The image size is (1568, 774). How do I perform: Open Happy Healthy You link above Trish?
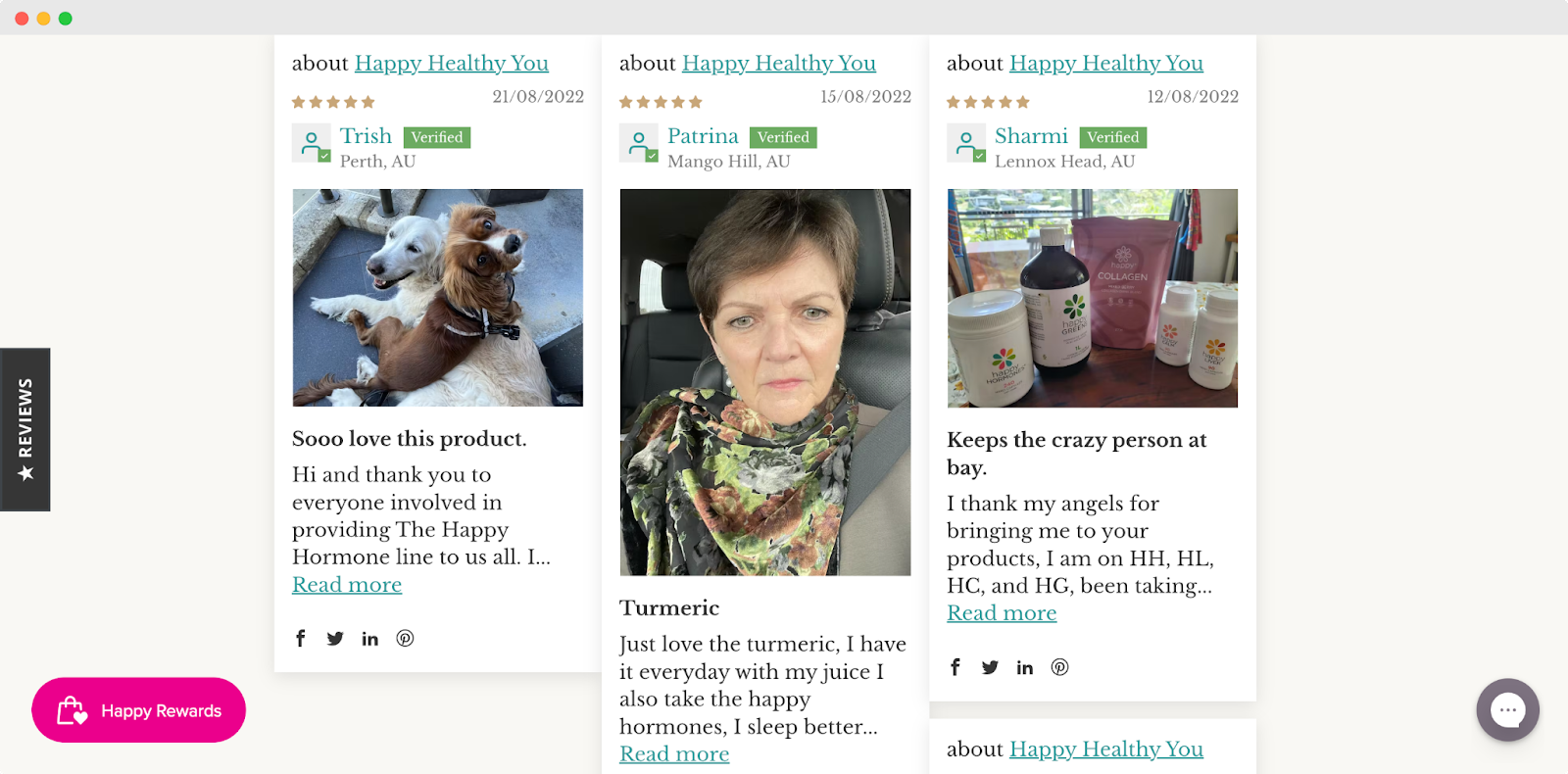click(451, 64)
